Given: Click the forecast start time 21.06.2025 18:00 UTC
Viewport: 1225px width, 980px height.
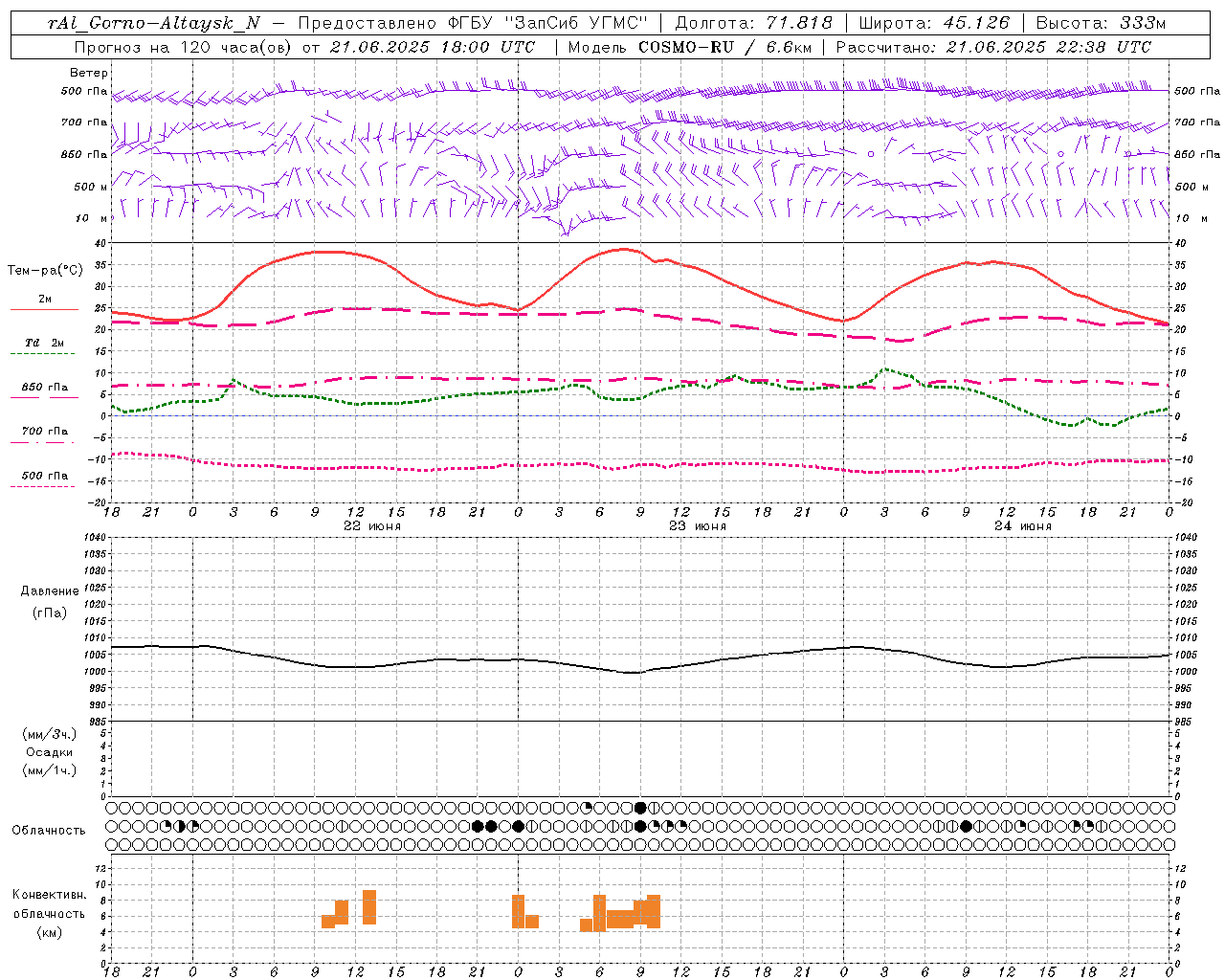Looking at the screenshot, I should pyautogui.click(x=433, y=47).
